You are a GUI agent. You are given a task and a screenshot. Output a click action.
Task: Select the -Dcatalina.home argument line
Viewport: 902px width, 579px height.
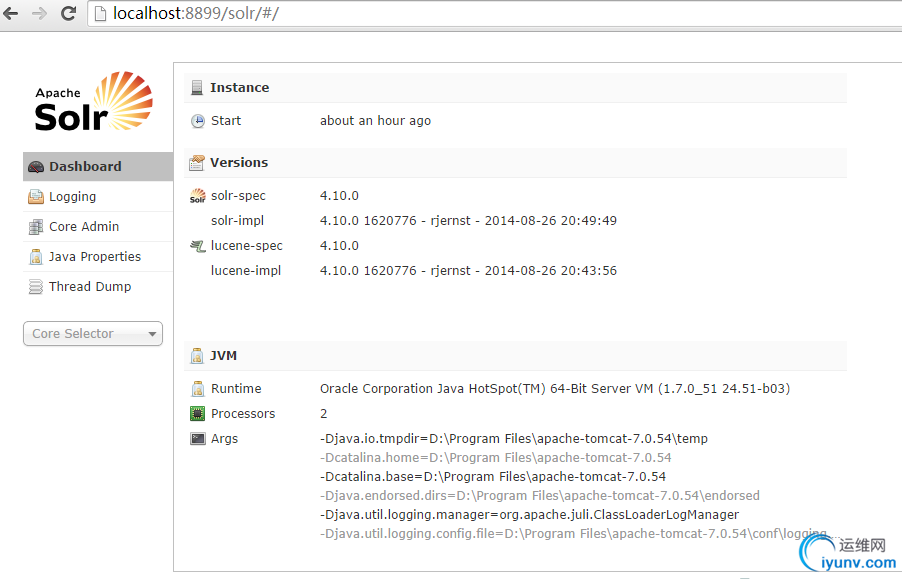point(495,458)
